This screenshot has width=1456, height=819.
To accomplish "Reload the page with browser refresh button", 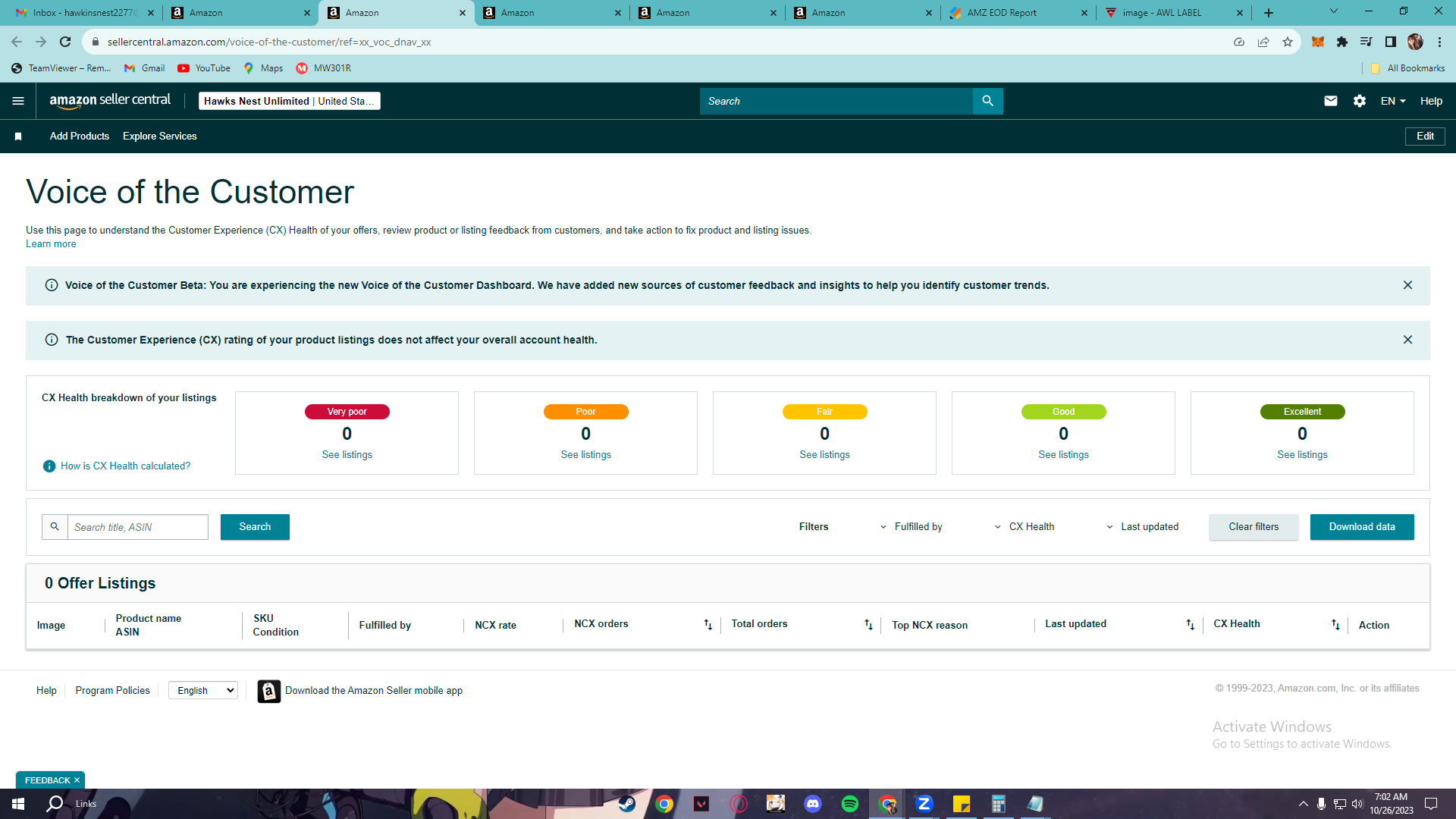I will click(65, 42).
